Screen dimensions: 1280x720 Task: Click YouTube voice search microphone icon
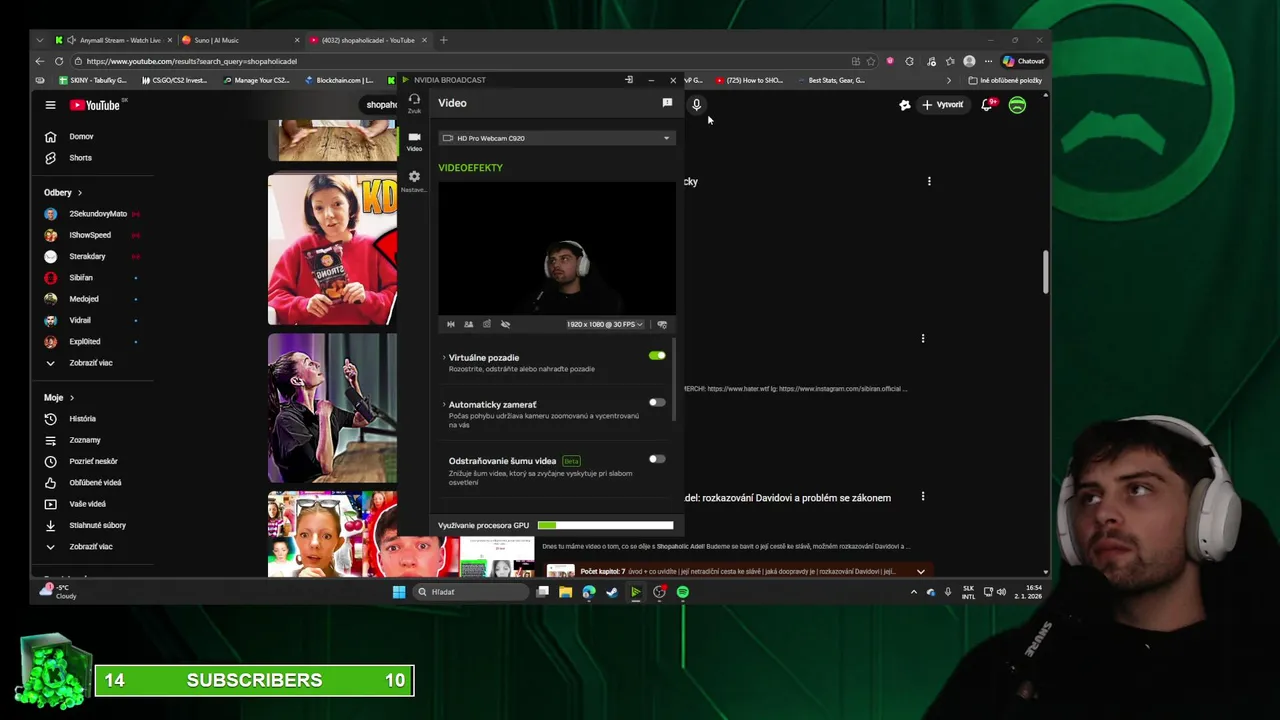(697, 104)
